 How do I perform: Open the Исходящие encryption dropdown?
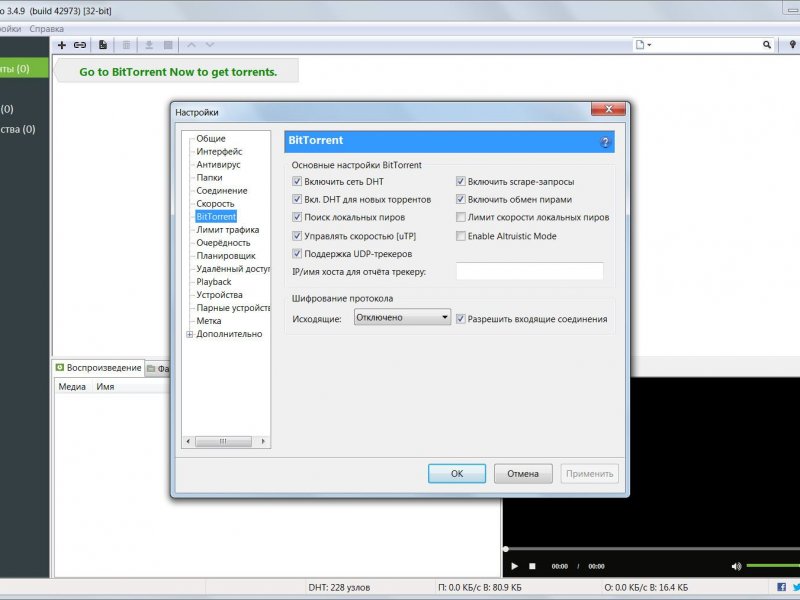pos(402,317)
